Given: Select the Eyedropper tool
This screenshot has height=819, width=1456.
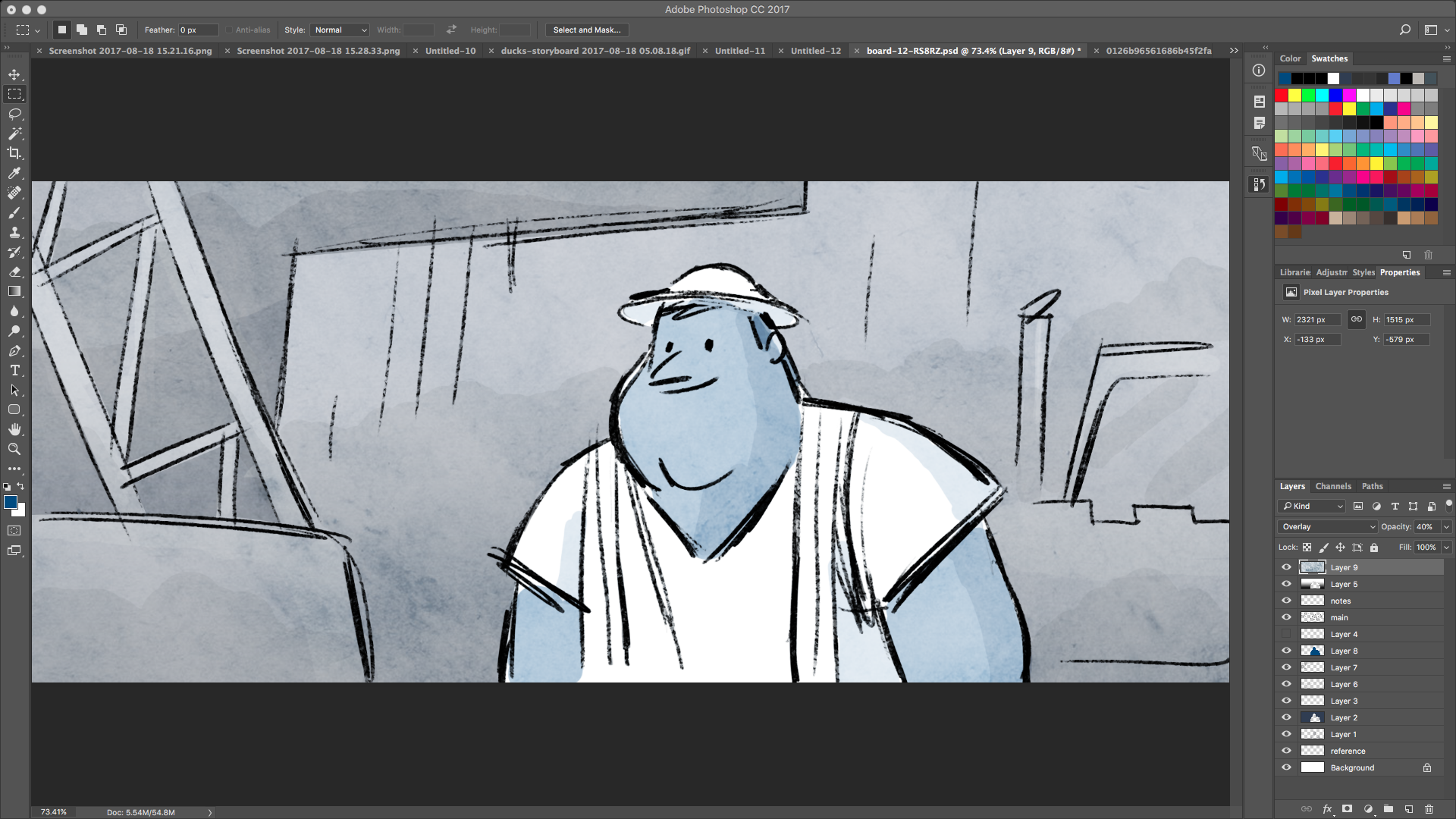Looking at the screenshot, I should 15,172.
